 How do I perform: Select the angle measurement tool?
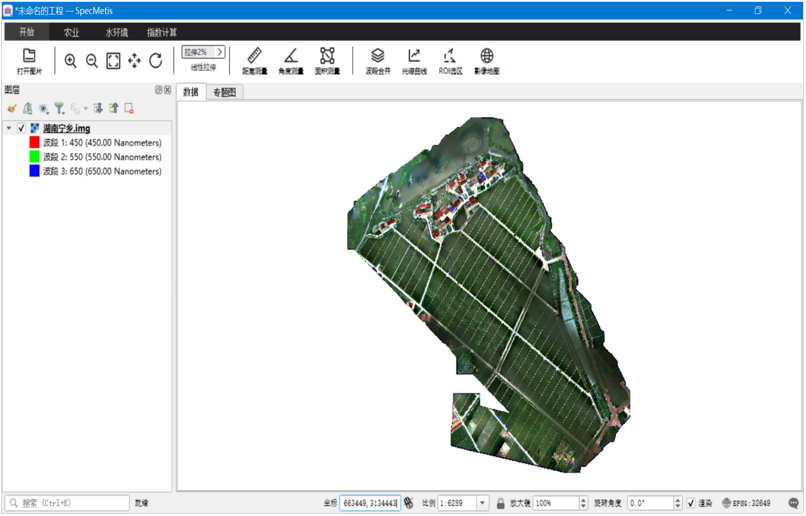pos(290,59)
